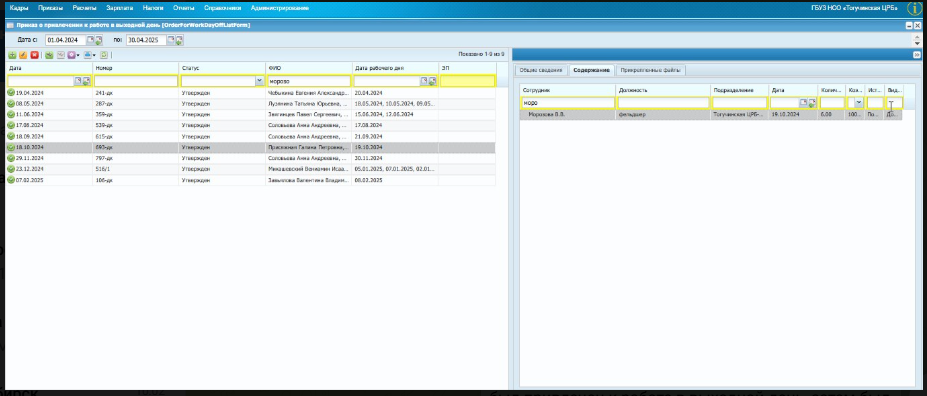Image resolution: width=927 pixels, height=396 pixels.
Task: Switch to Прикрепленные файлы tab
Action: (650, 70)
